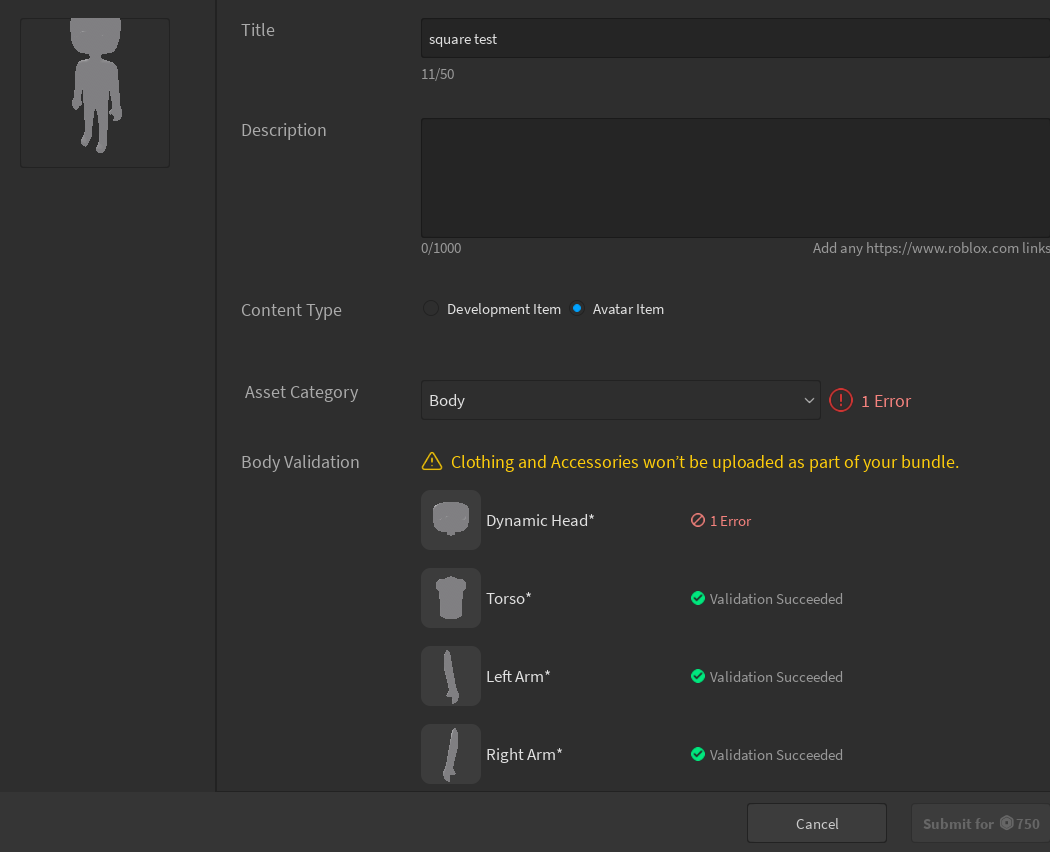Click the Submit for 750 button
Viewport: 1050px width, 852px height.
point(980,823)
